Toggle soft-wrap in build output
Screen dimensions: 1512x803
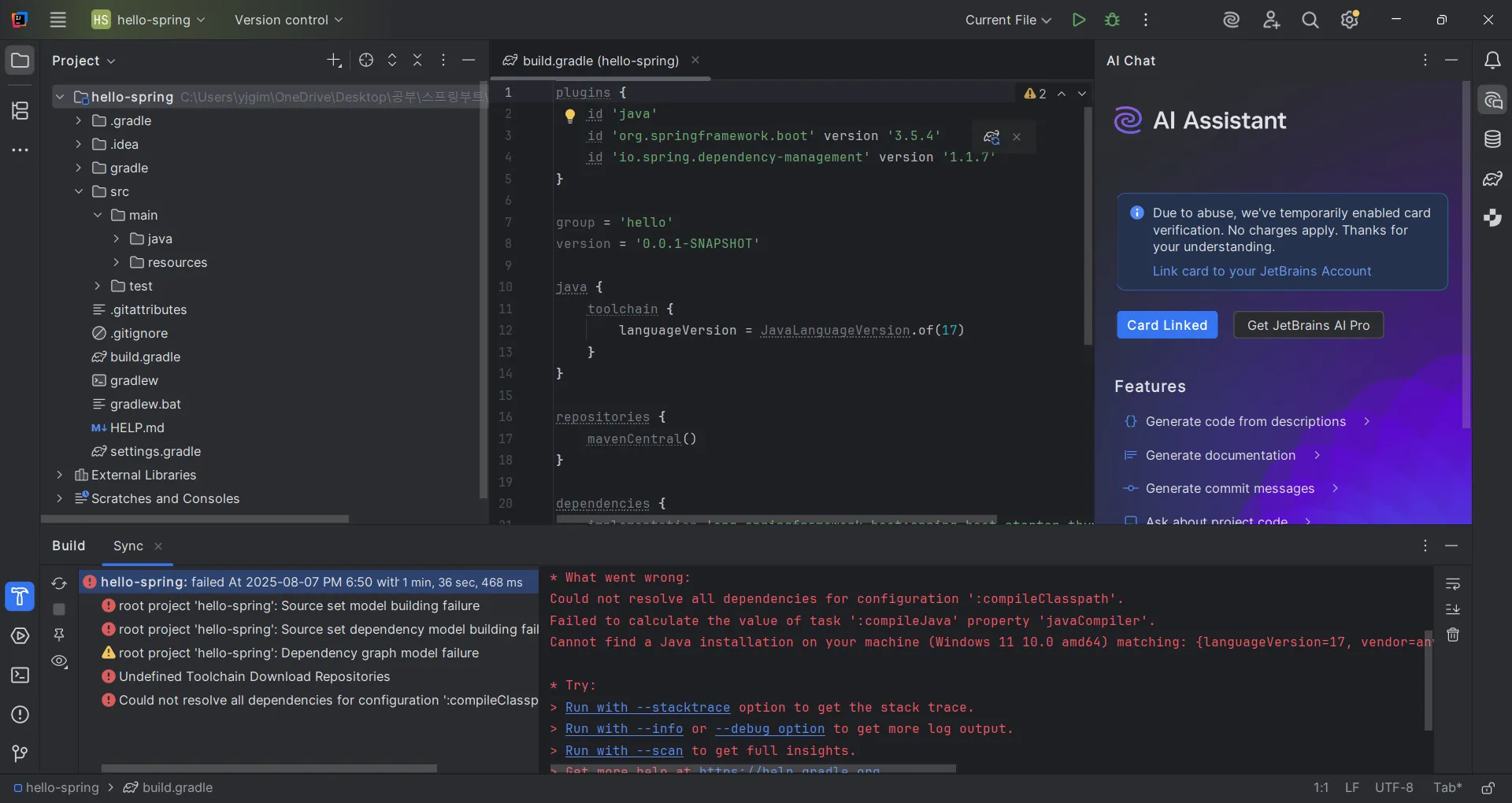(x=1453, y=583)
